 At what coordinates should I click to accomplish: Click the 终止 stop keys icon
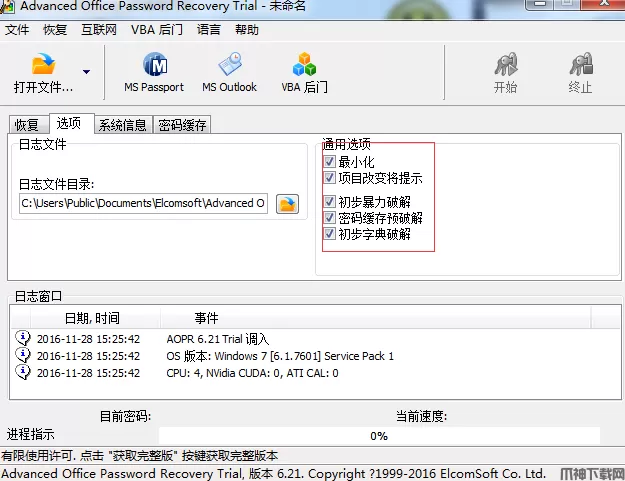click(x=581, y=64)
